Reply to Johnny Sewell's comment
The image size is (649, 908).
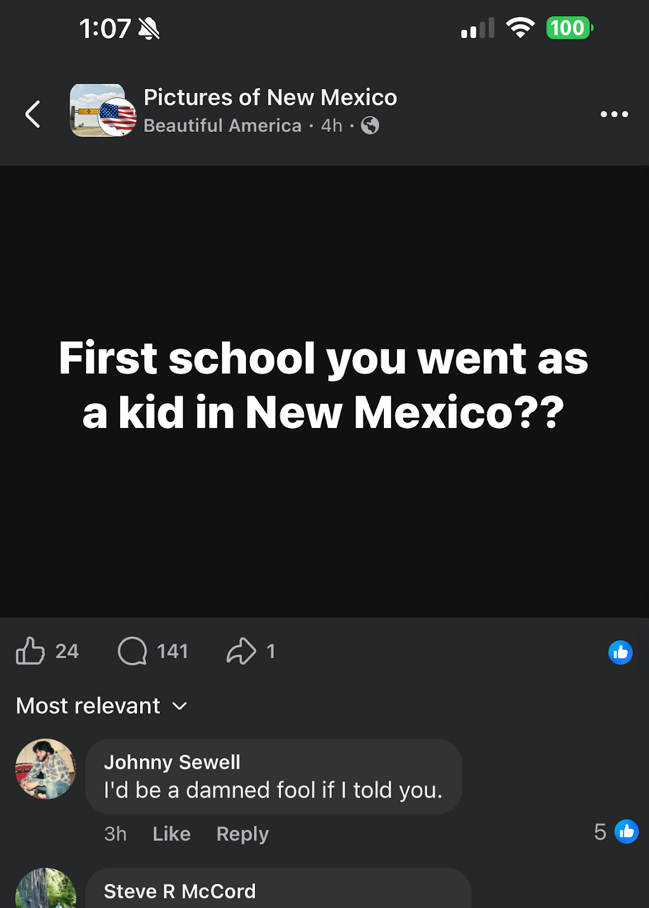click(242, 834)
